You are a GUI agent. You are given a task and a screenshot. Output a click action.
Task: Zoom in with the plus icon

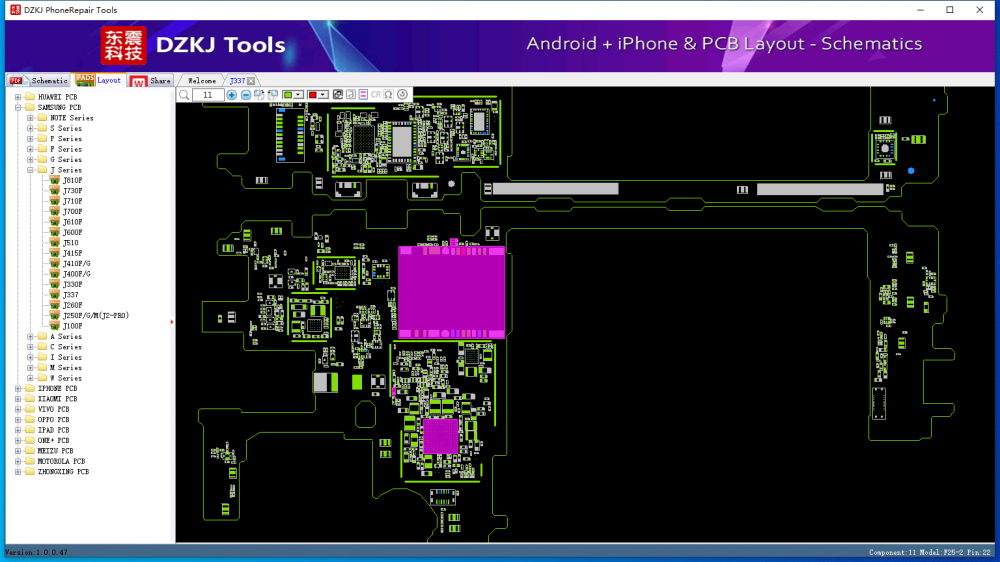click(x=232, y=95)
